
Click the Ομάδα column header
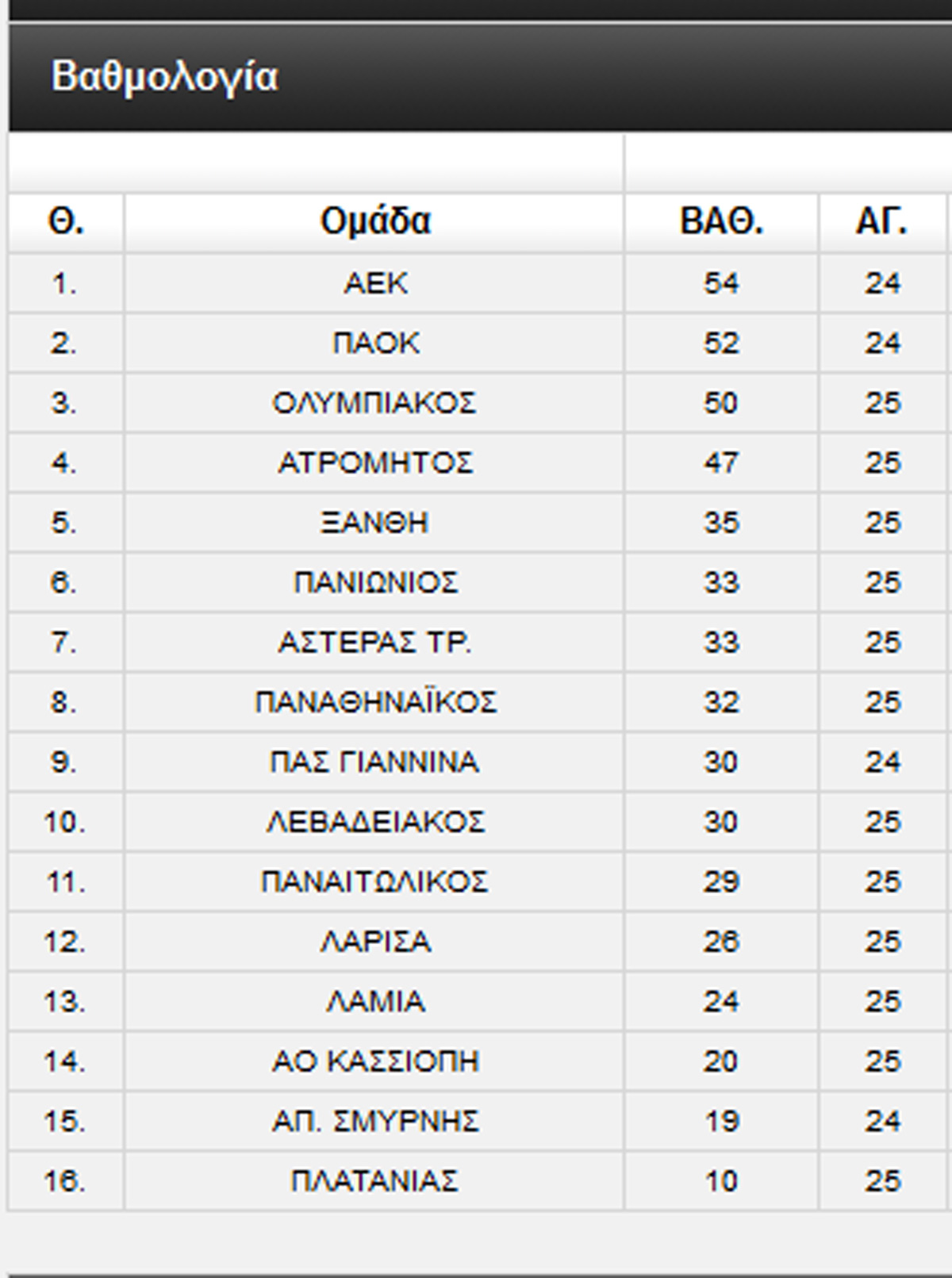pos(374,221)
